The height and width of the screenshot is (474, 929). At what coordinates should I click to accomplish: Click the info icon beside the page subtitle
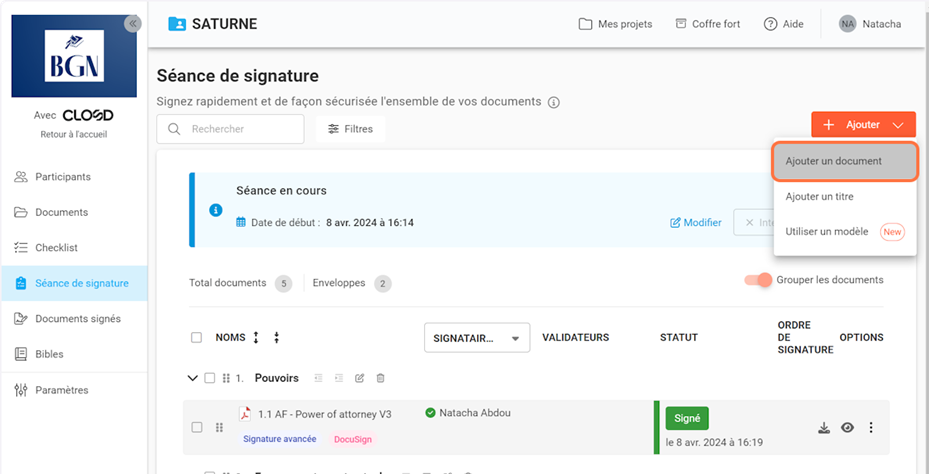click(554, 102)
